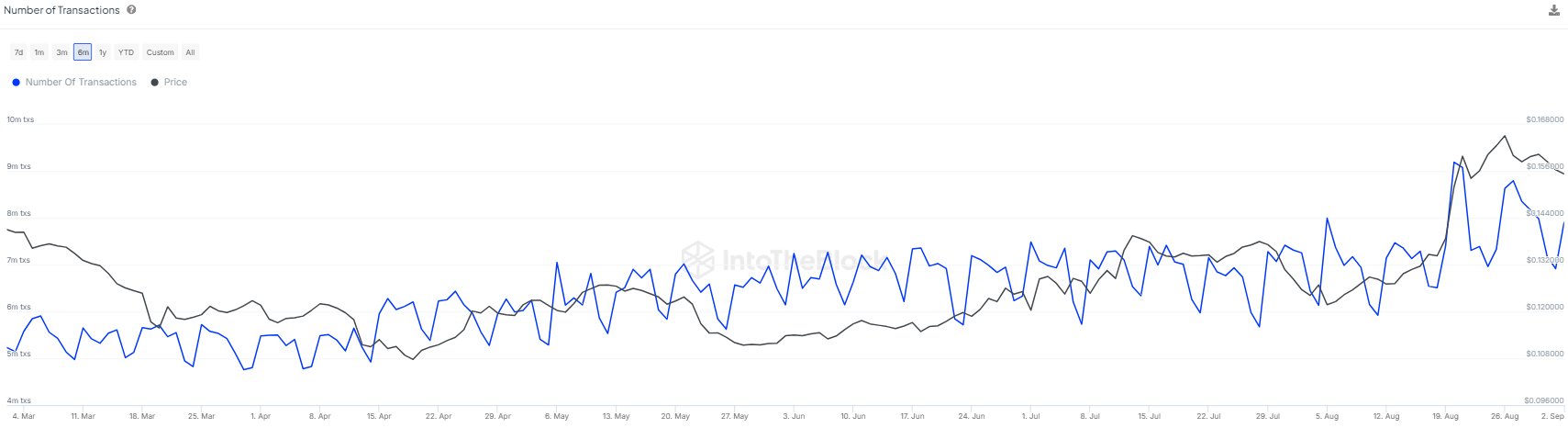Select the active 6m range
This screenshot has height=428, width=1568.
83,52
